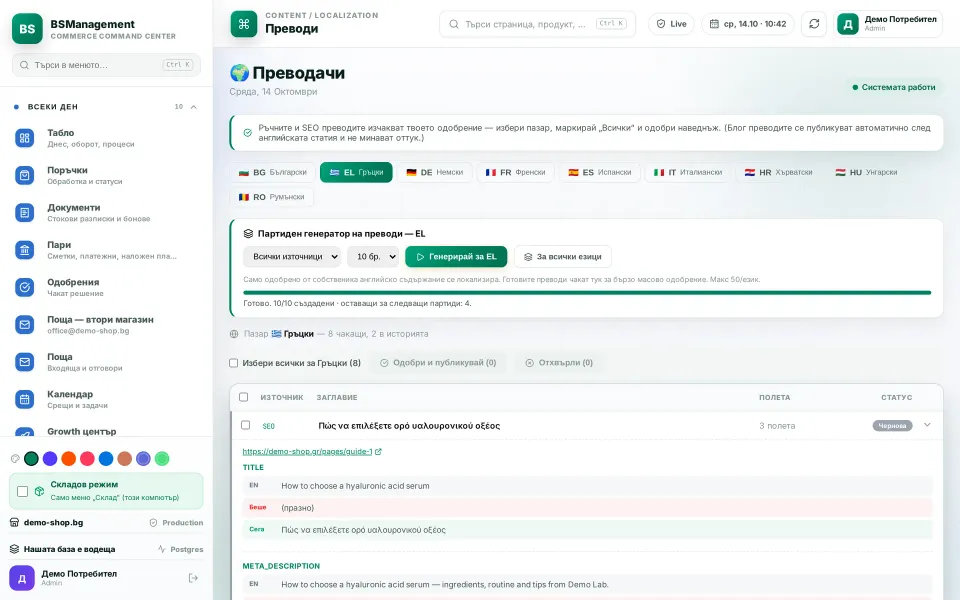Click the calendar icon in date pill

pyautogui.click(x=714, y=24)
